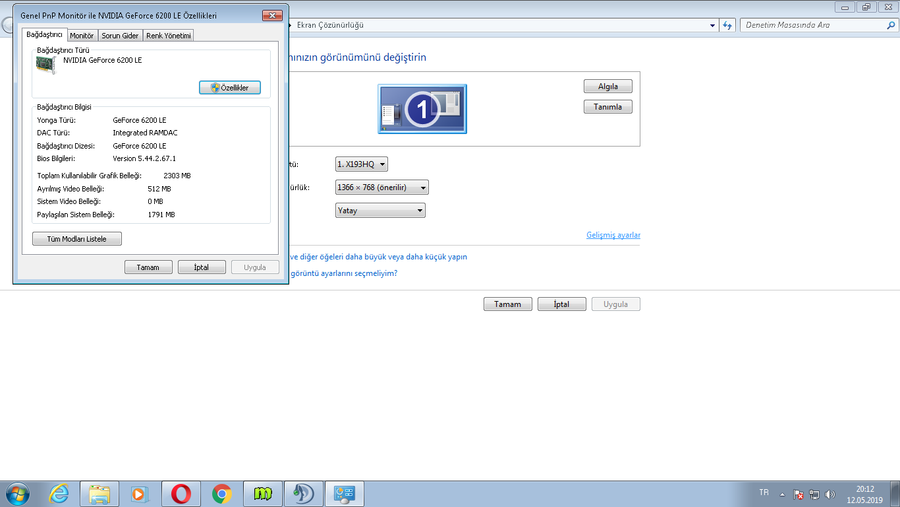Click Tüm Modları Listele button

pos(77,239)
